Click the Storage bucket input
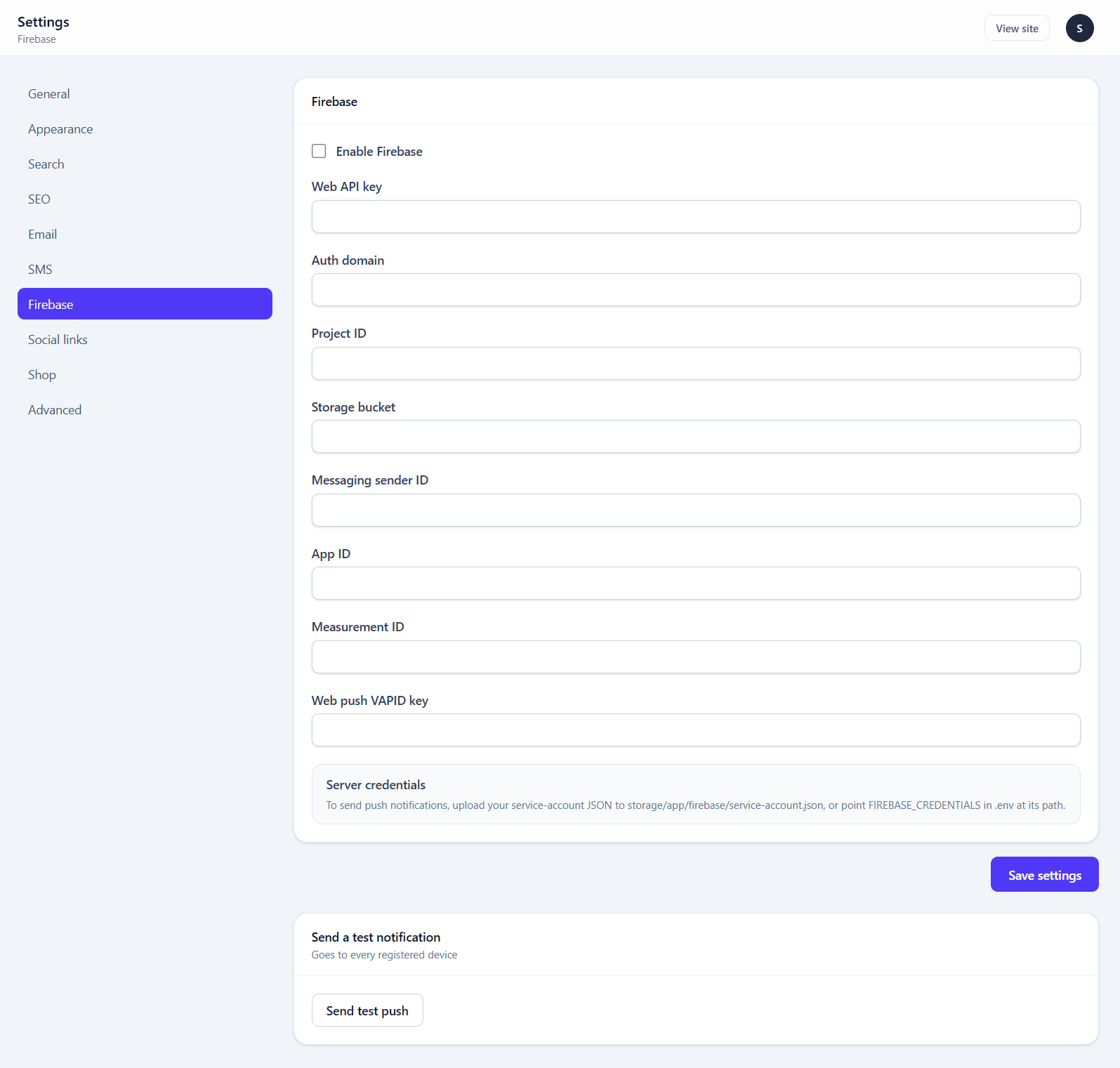Screen dimensions: 1120x1068 [696, 436]
